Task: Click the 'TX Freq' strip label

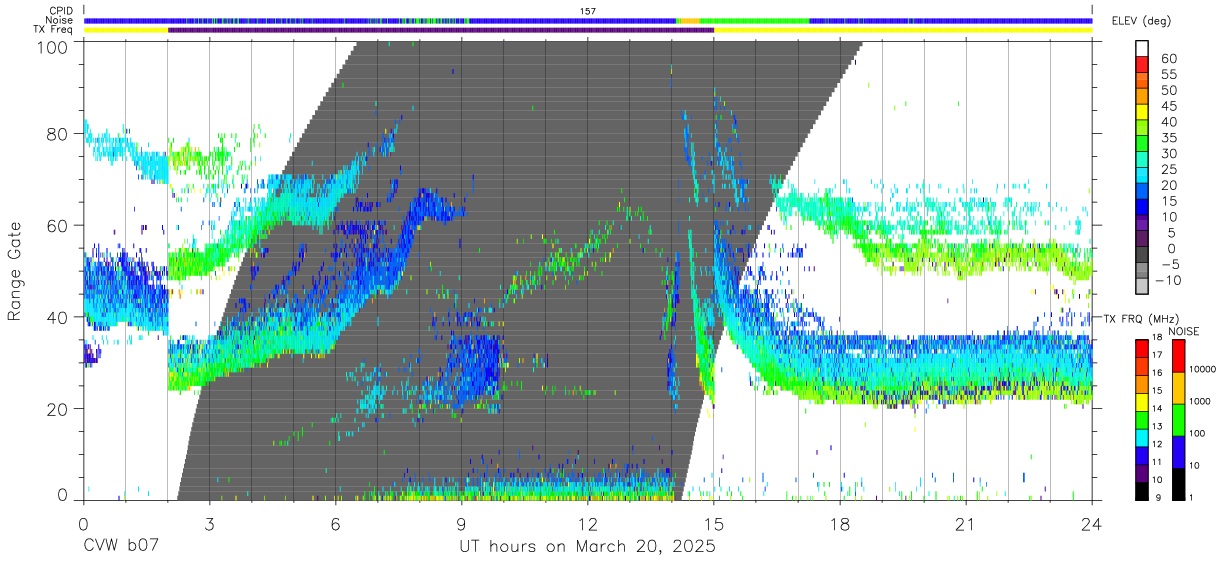Action: pyautogui.click(x=53, y=30)
